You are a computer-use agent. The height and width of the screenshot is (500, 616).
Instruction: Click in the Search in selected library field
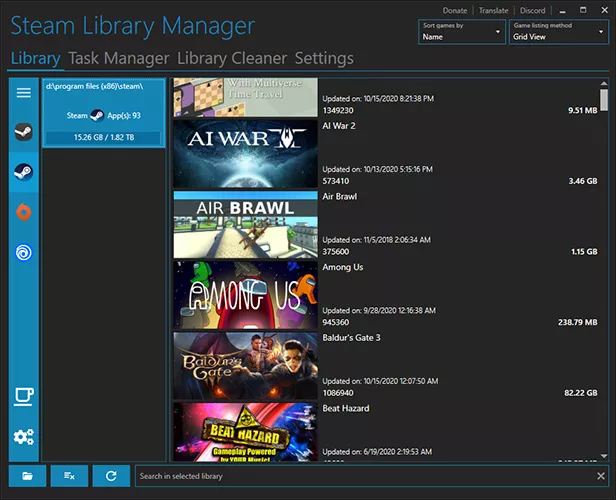coord(365,476)
